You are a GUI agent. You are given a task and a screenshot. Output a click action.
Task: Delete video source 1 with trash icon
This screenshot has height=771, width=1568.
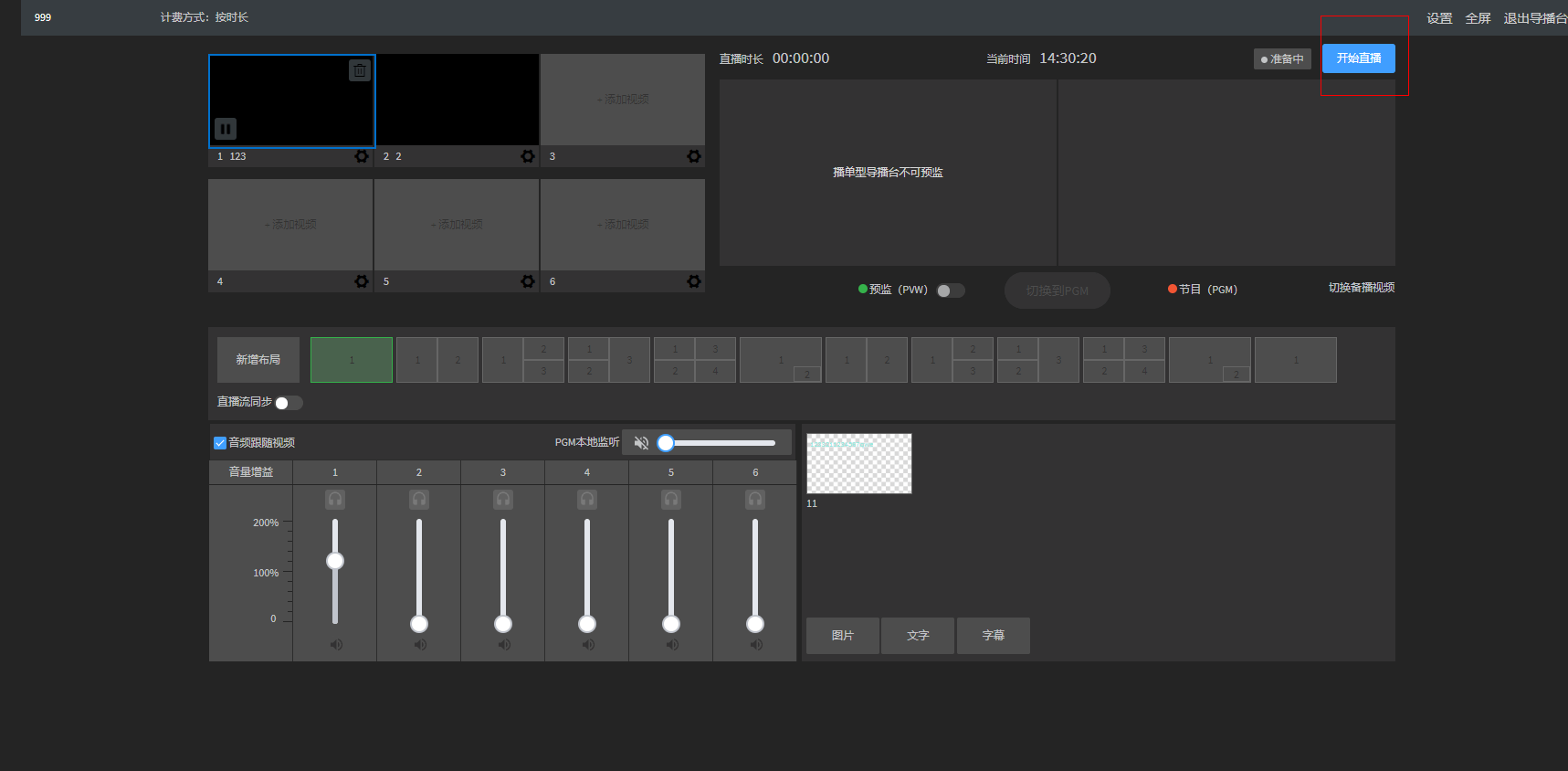[x=360, y=70]
